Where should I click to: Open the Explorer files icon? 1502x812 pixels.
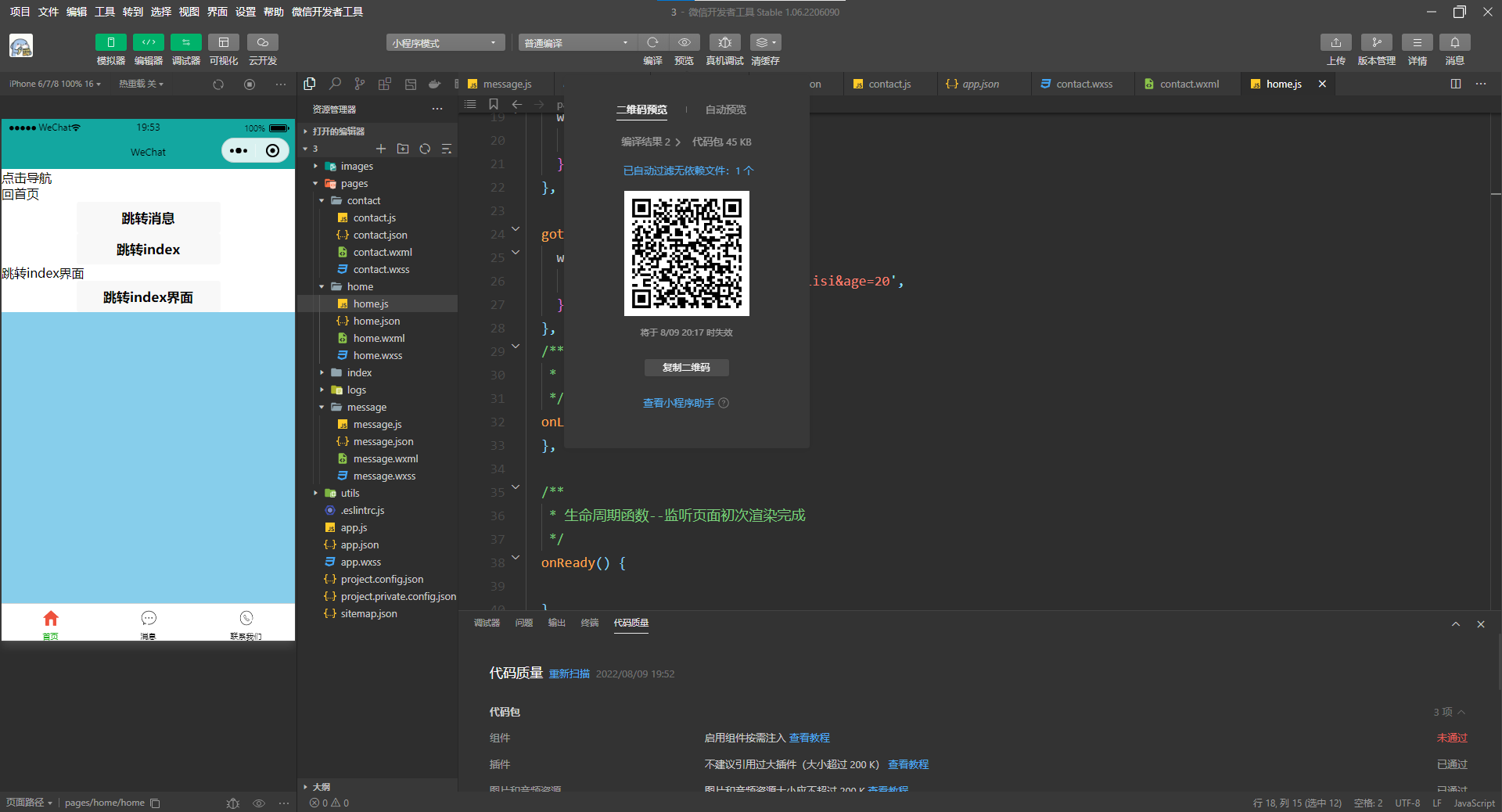point(310,84)
